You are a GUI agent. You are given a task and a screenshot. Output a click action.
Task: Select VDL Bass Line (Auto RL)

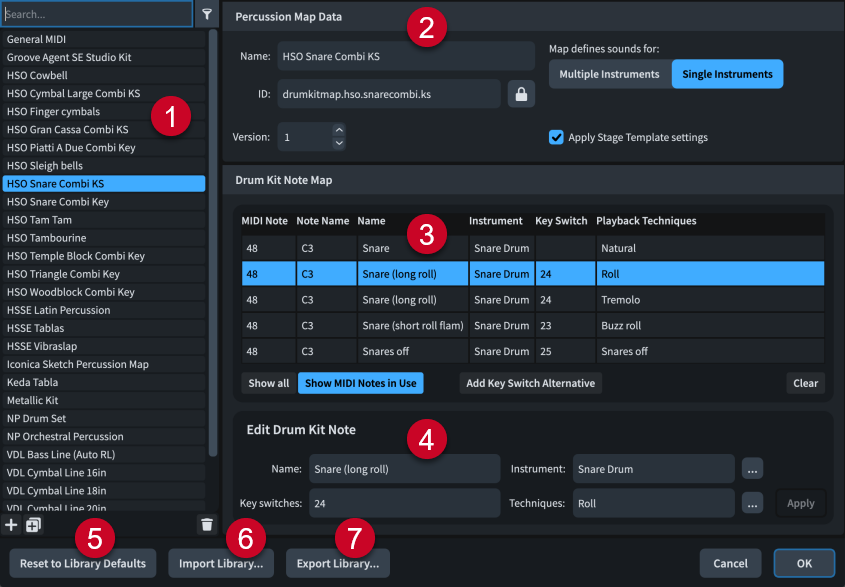pos(103,454)
